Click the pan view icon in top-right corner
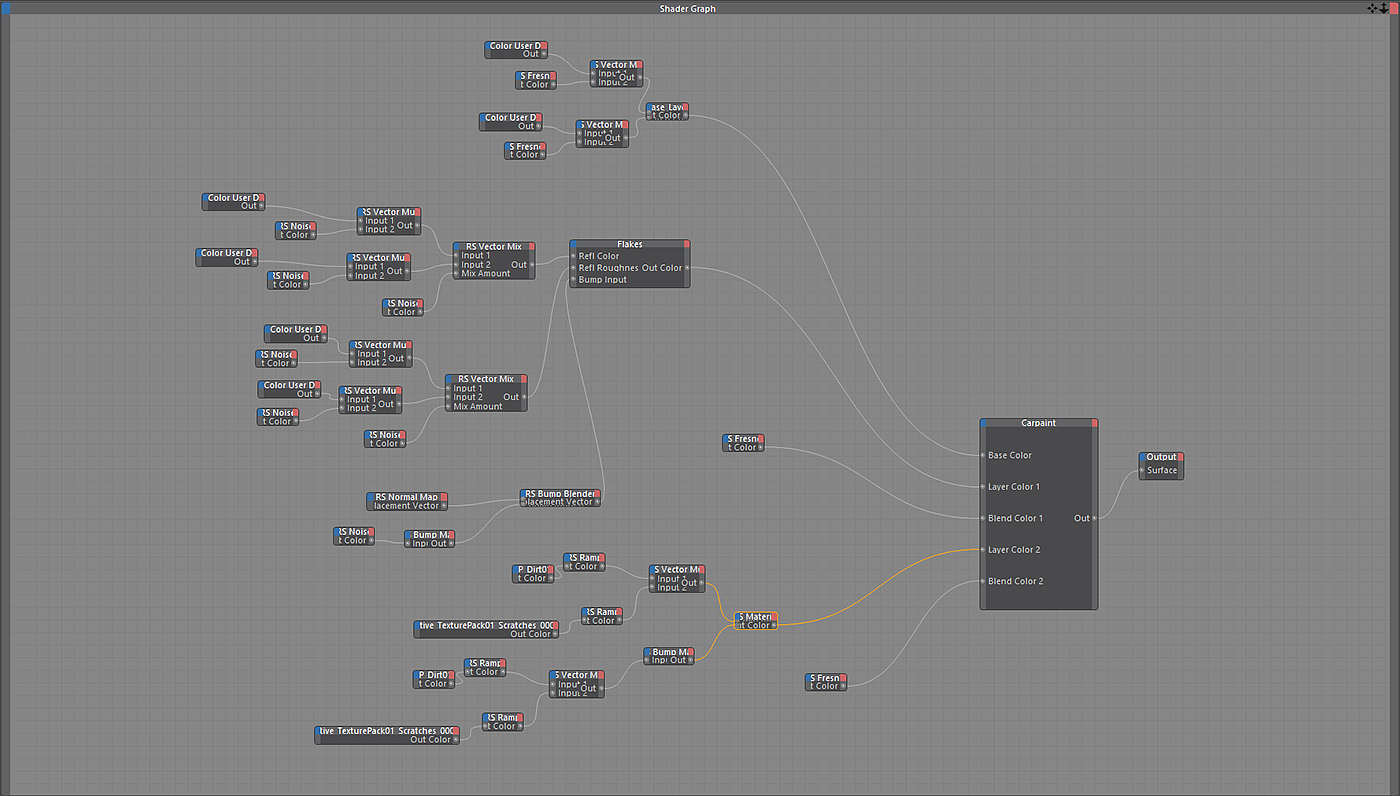The height and width of the screenshot is (796, 1400). [1372, 8]
